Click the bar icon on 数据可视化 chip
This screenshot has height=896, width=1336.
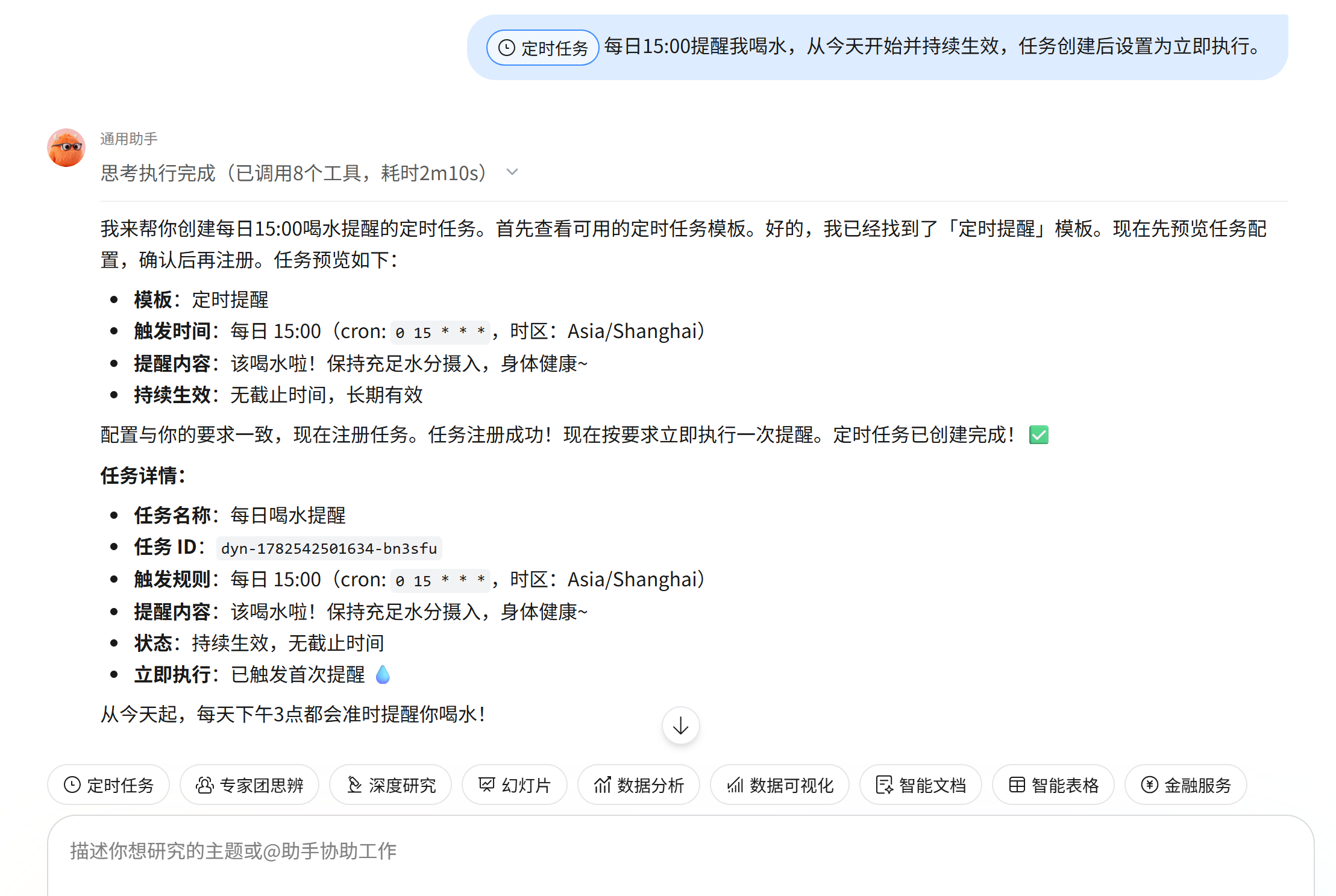(x=735, y=785)
